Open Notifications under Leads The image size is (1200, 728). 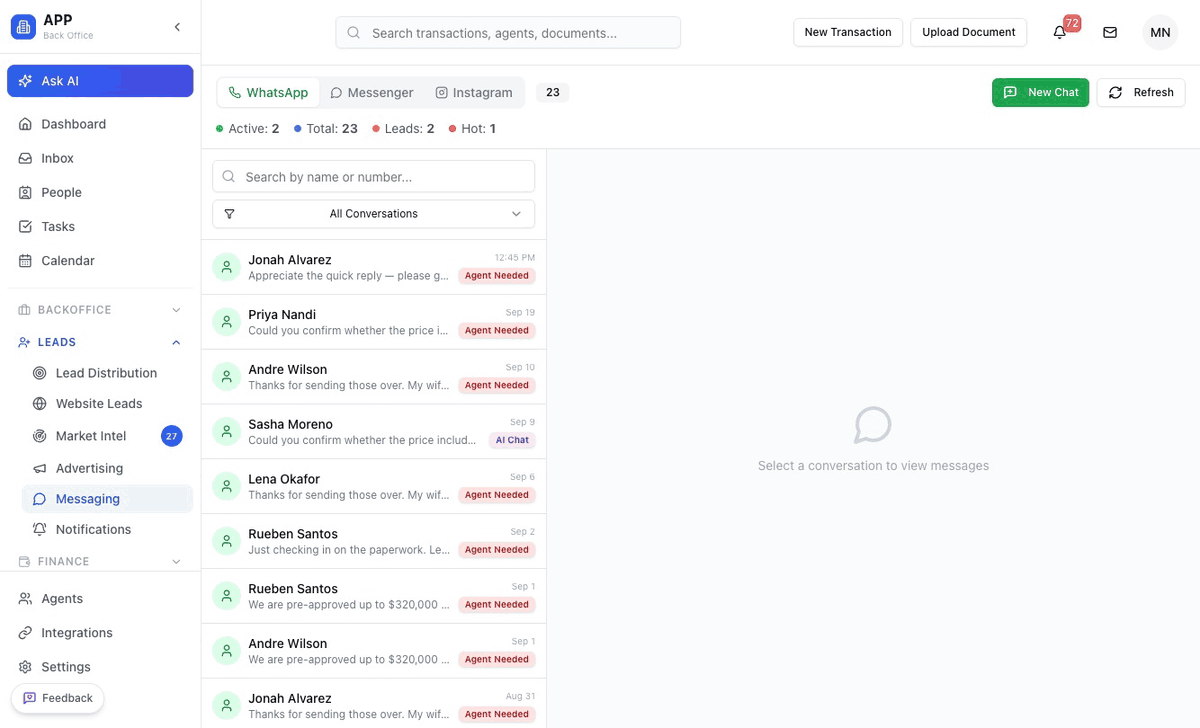click(107, 529)
